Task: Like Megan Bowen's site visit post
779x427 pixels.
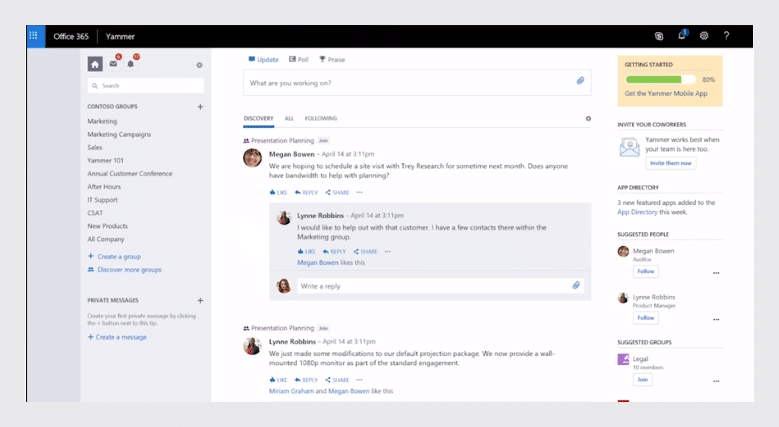Action: (x=278, y=192)
